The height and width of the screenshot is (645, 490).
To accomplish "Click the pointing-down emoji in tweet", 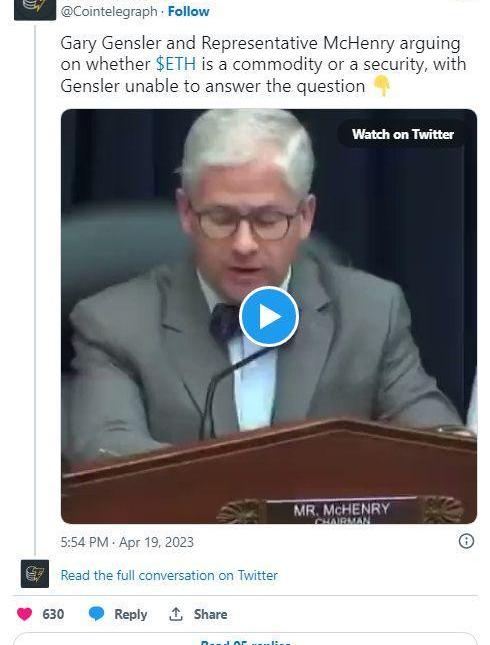I will 381,86.
